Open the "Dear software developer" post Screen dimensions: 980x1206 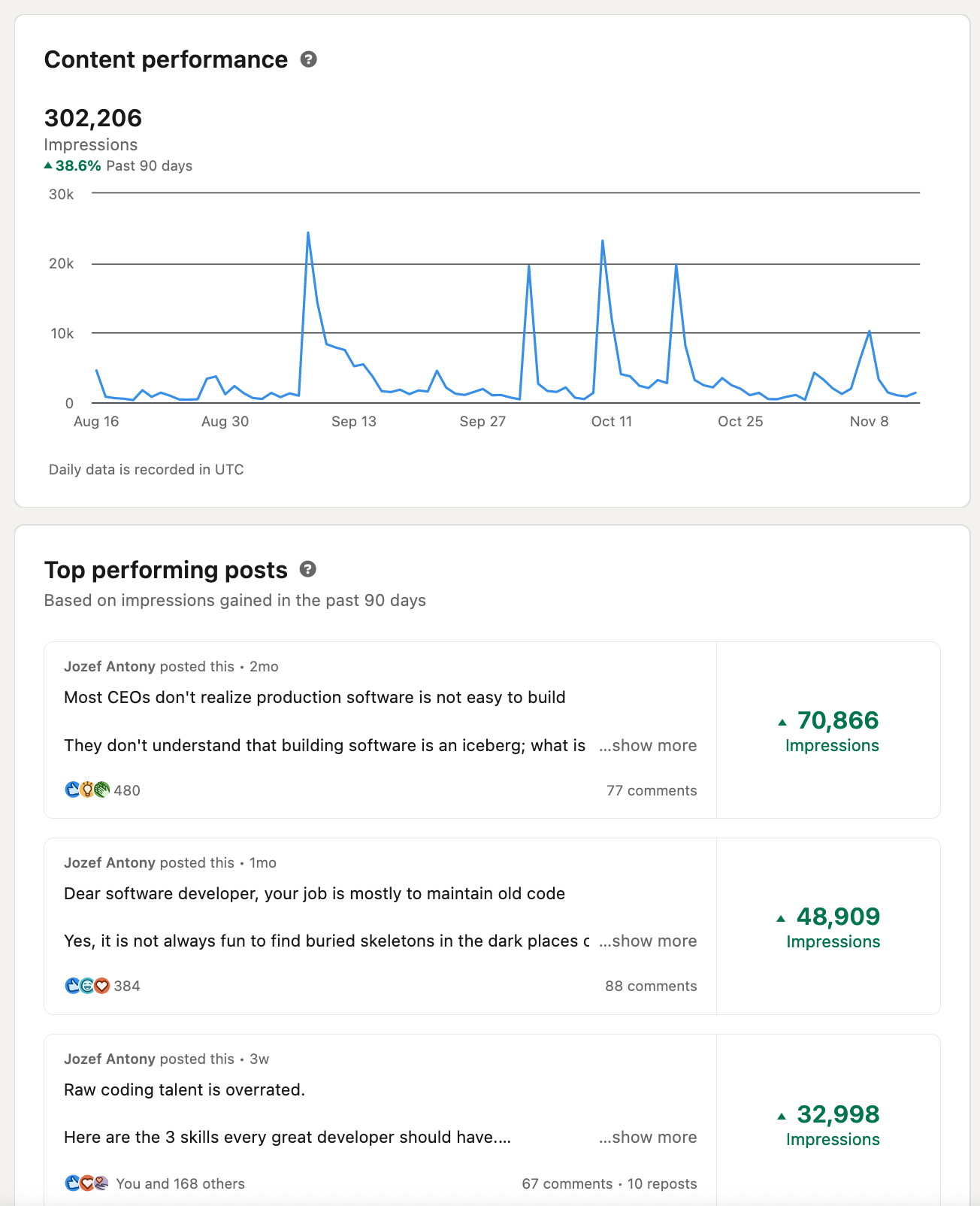coord(314,893)
